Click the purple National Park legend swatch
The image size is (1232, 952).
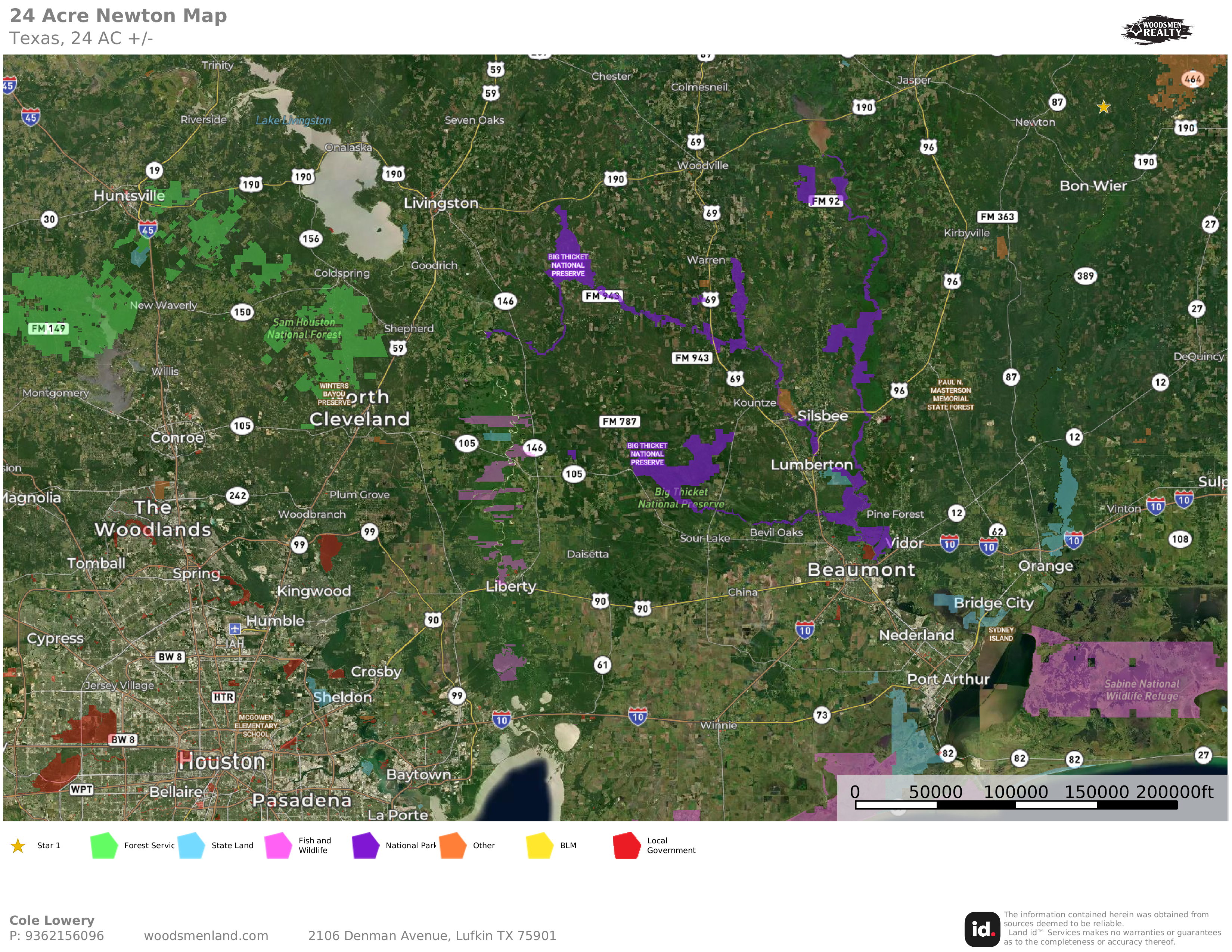click(x=366, y=845)
